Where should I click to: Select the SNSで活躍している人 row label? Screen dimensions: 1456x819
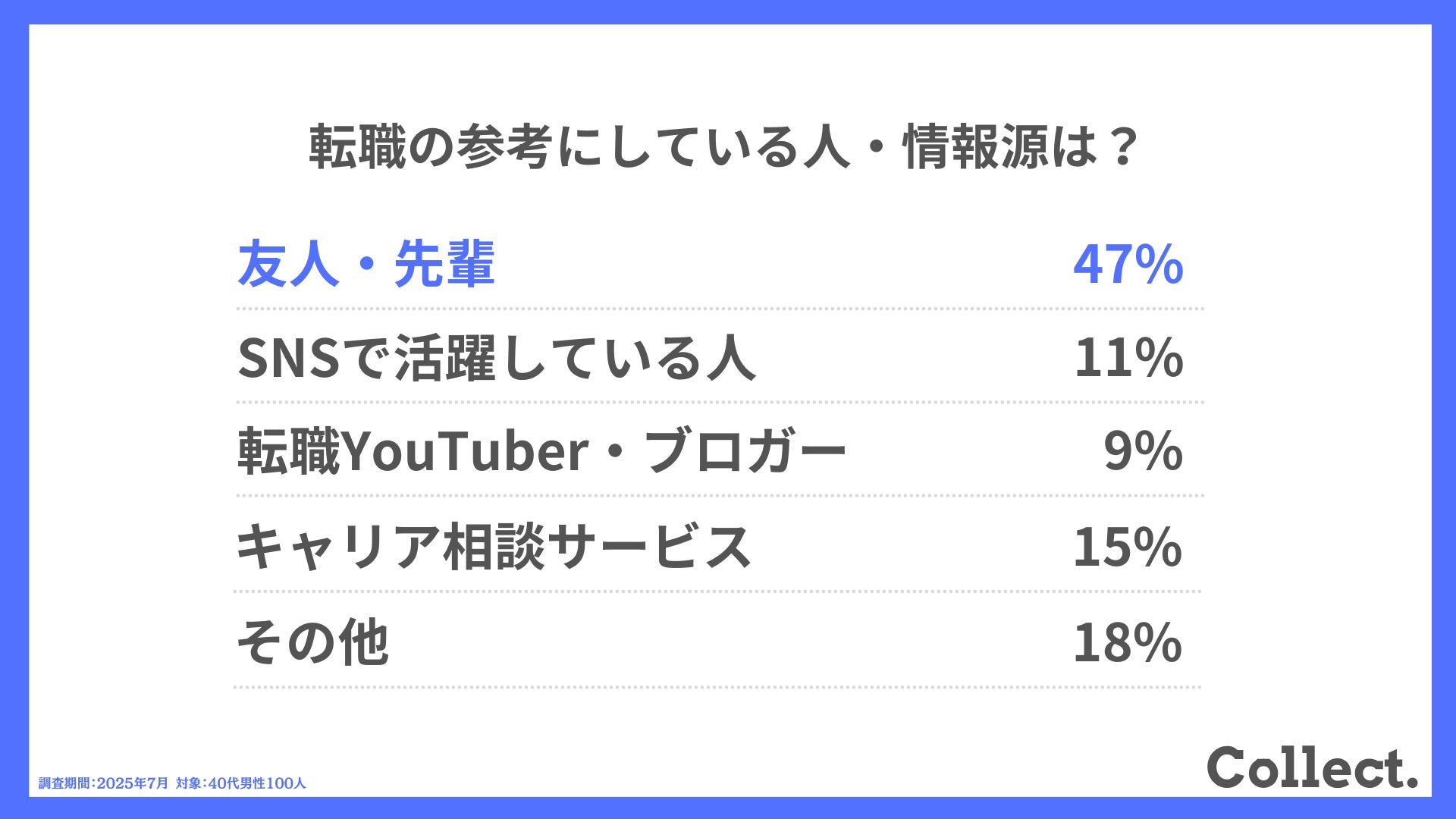click(x=497, y=358)
